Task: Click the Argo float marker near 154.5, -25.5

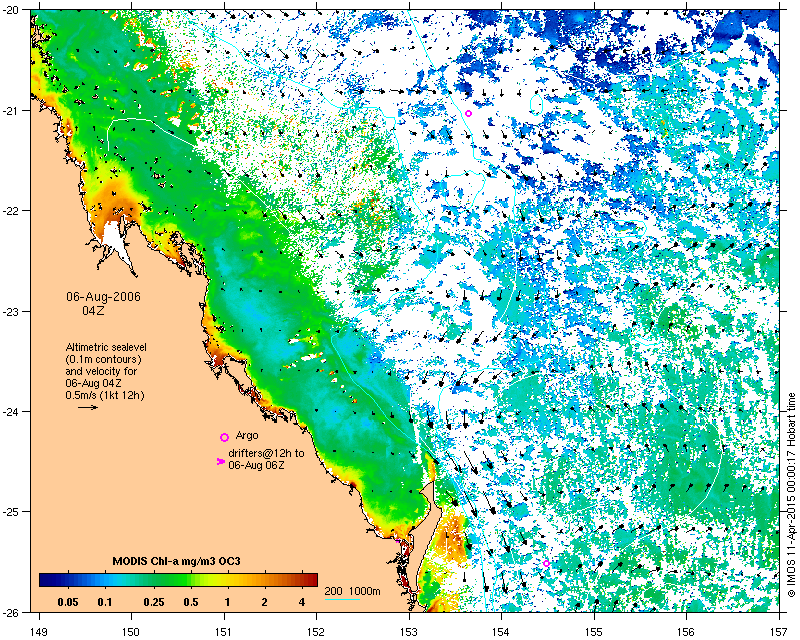Action: [546, 563]
